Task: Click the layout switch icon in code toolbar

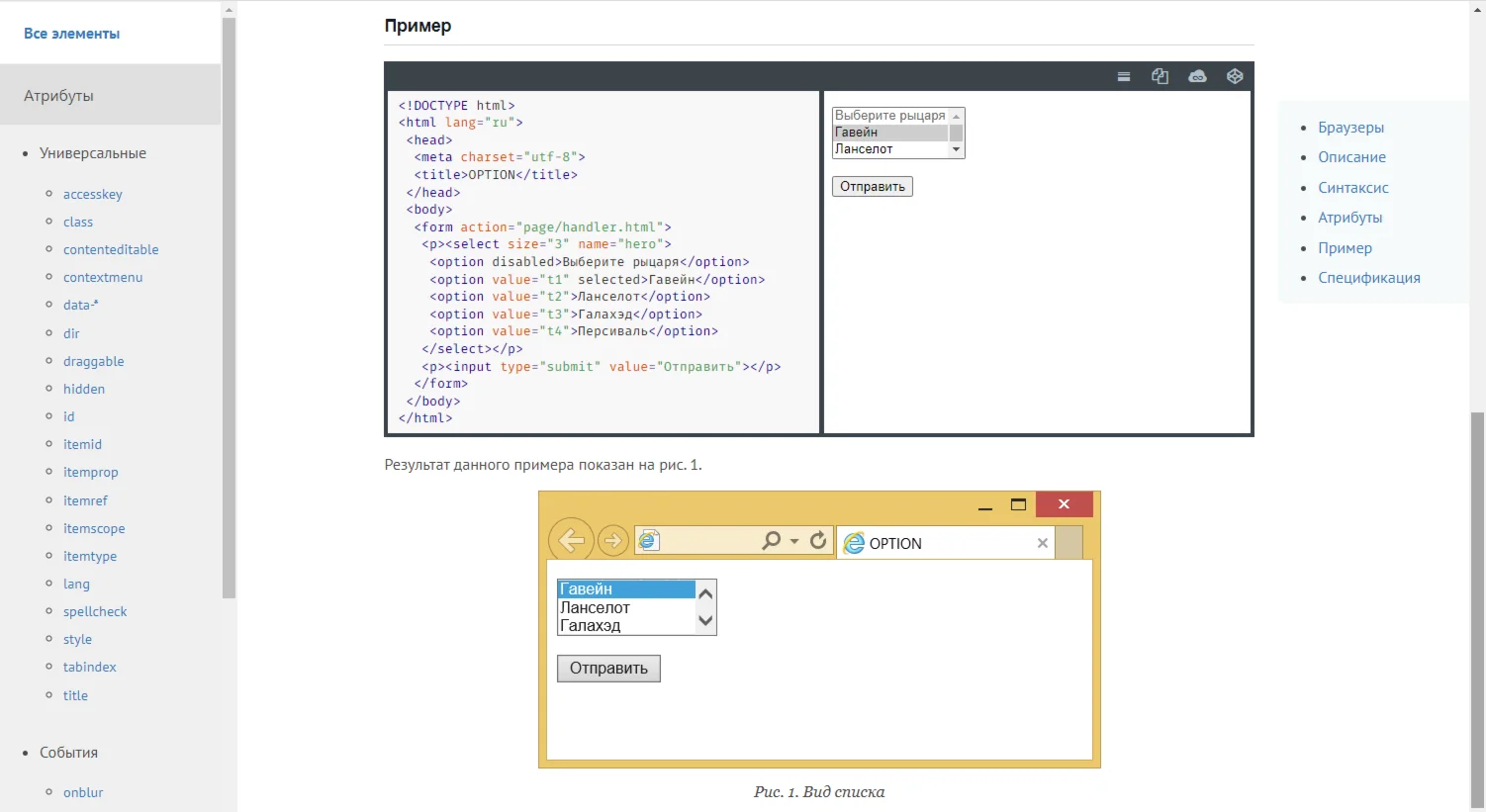Action: coord(1124,77)
